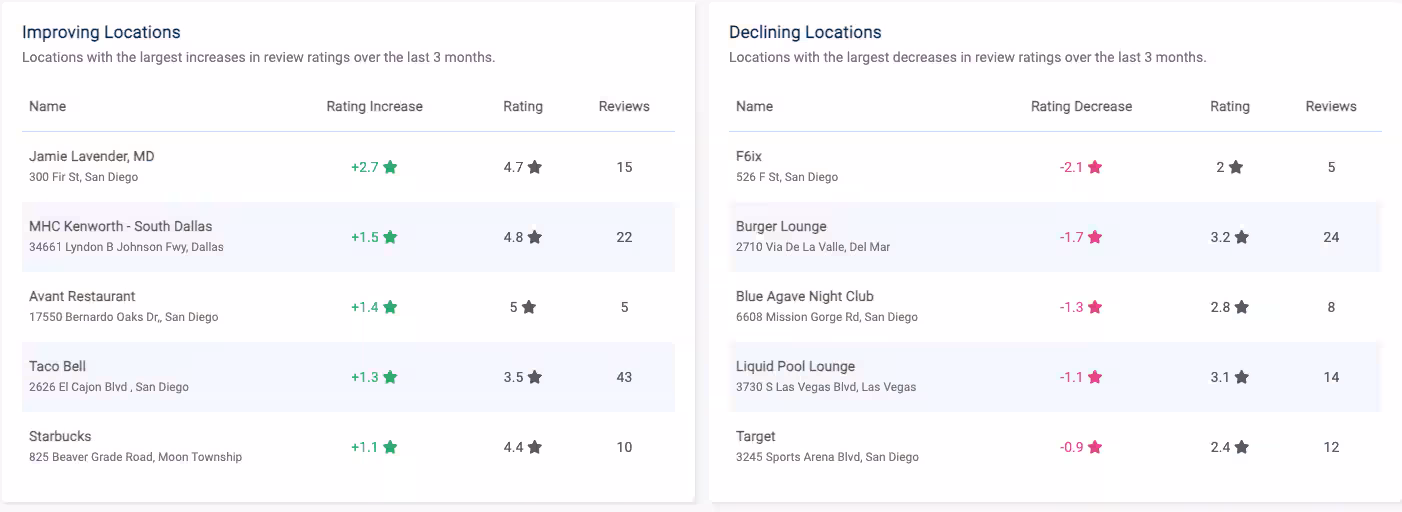Image resolution: width=1402 pixels, height=512 pixels.
Task: Click green star beside Jamie Lavender +2.7
Action: click(390, 167)
